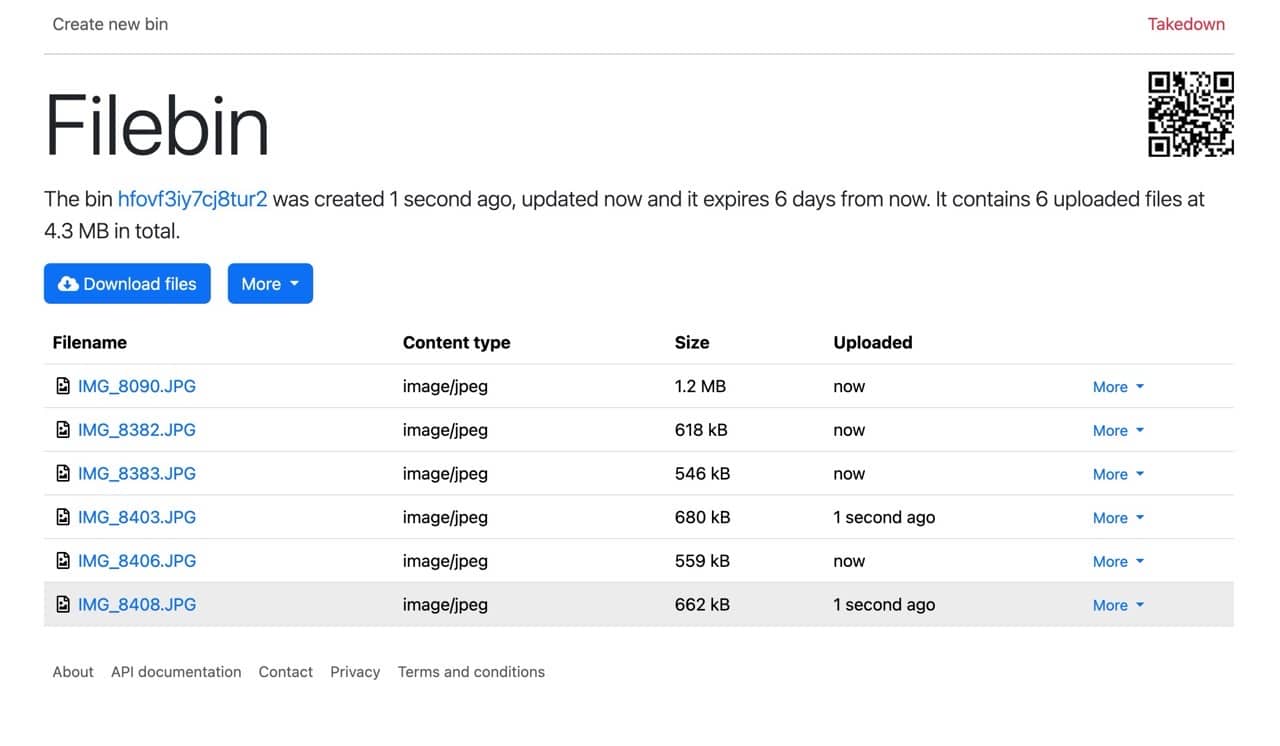Expand the More menu for IMG_8408.JPG
Image resolution: width=1280 pixels, height=746 pixels.
(x=1118, y=605)
